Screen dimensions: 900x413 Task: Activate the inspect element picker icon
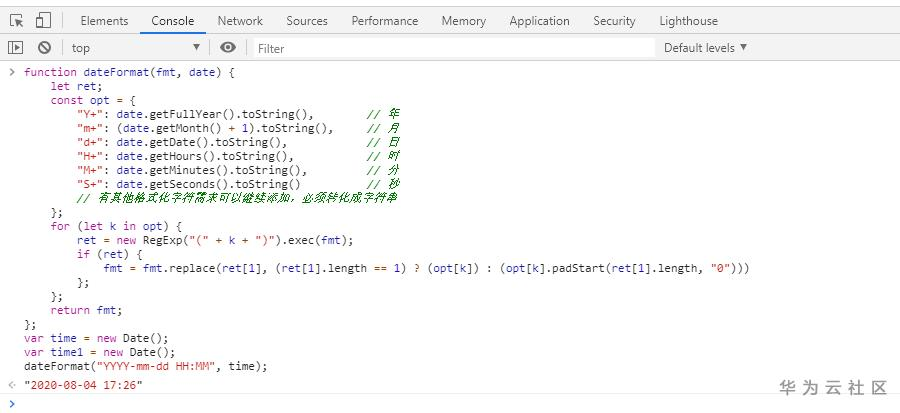(17, 20)
